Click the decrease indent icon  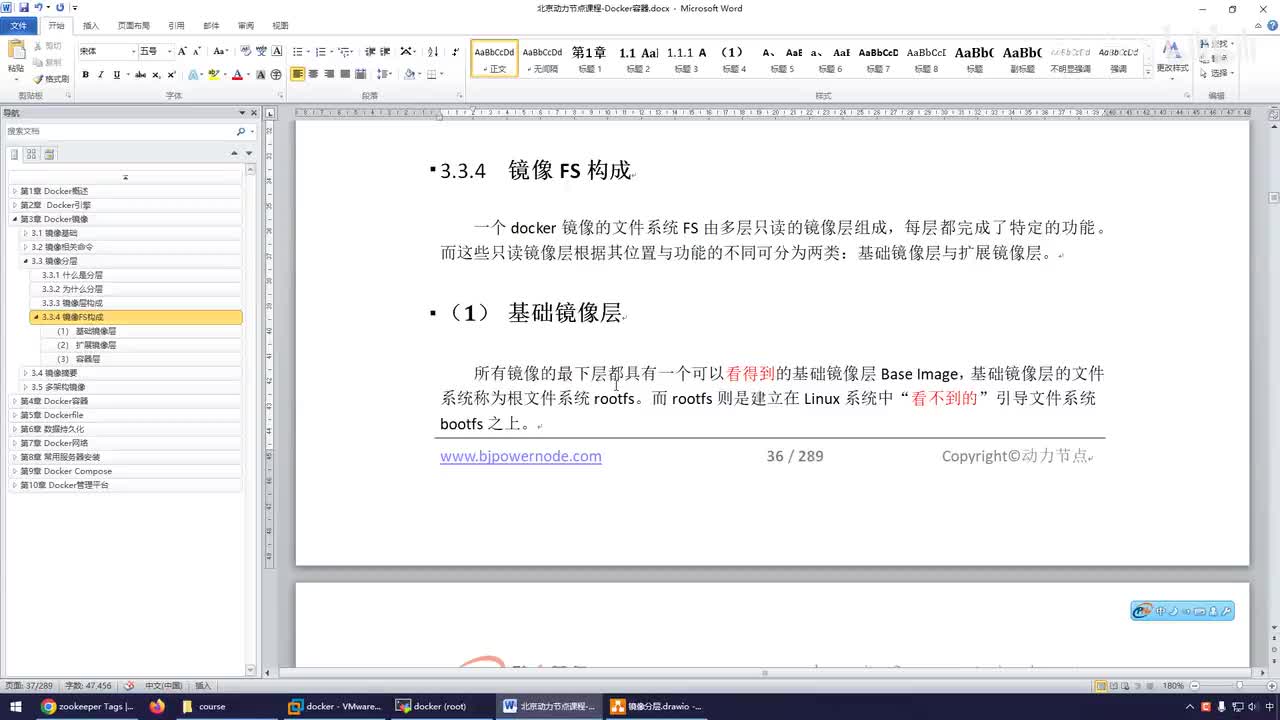370,51
